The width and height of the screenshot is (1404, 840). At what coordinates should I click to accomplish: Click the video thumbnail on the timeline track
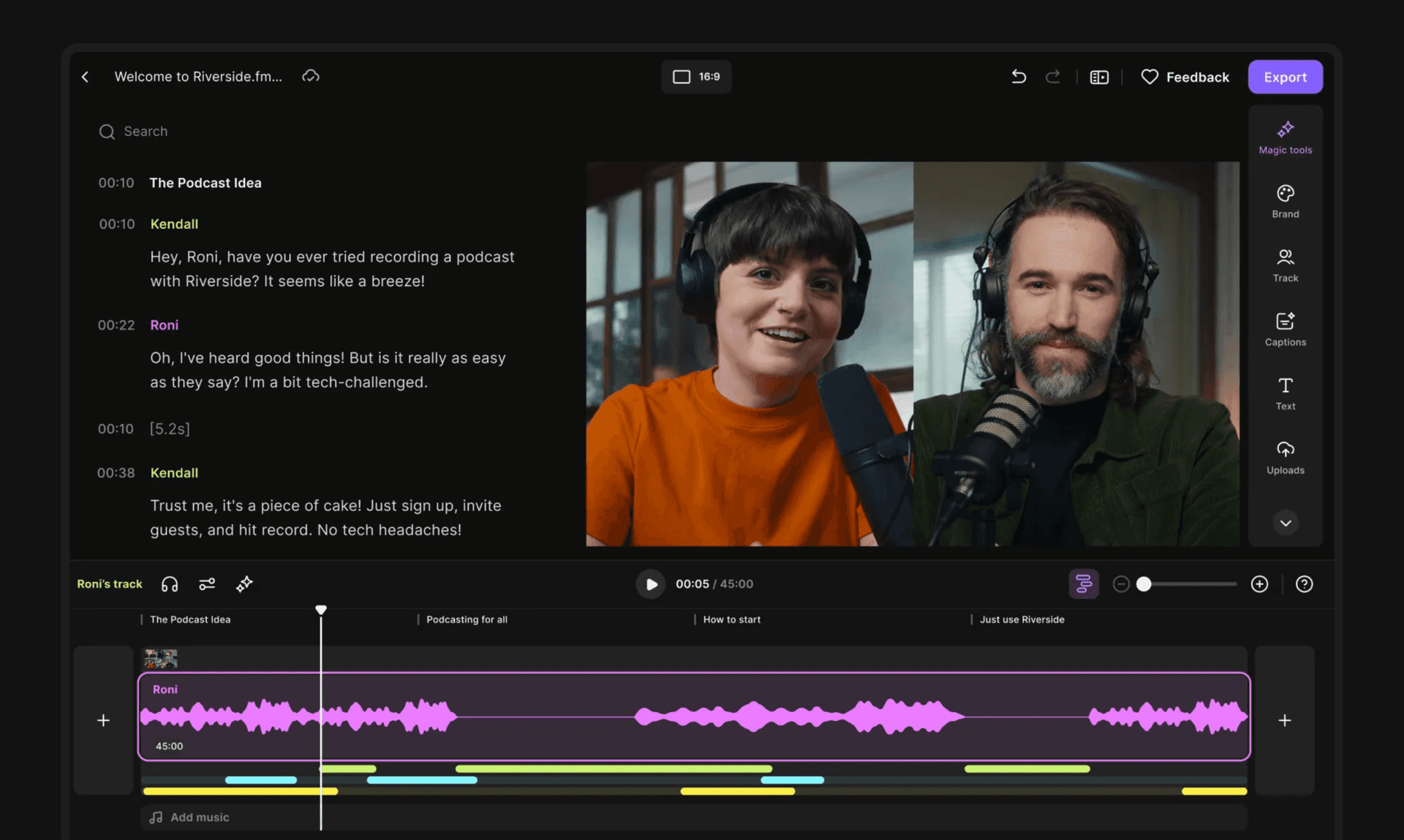tap(161, 659)
